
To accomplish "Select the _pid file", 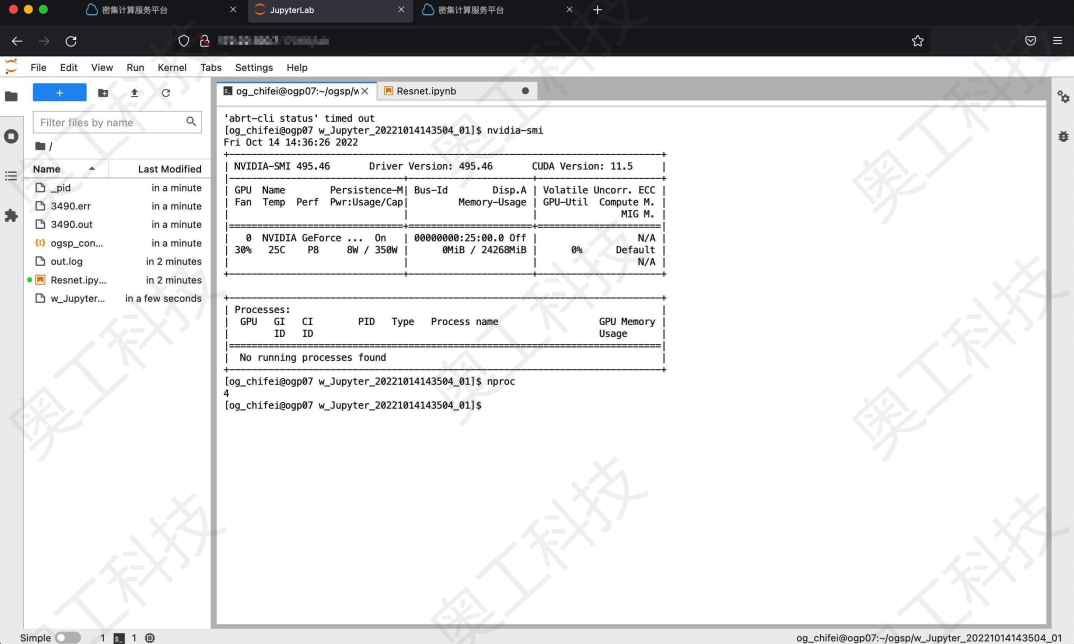I will point(117,188).
